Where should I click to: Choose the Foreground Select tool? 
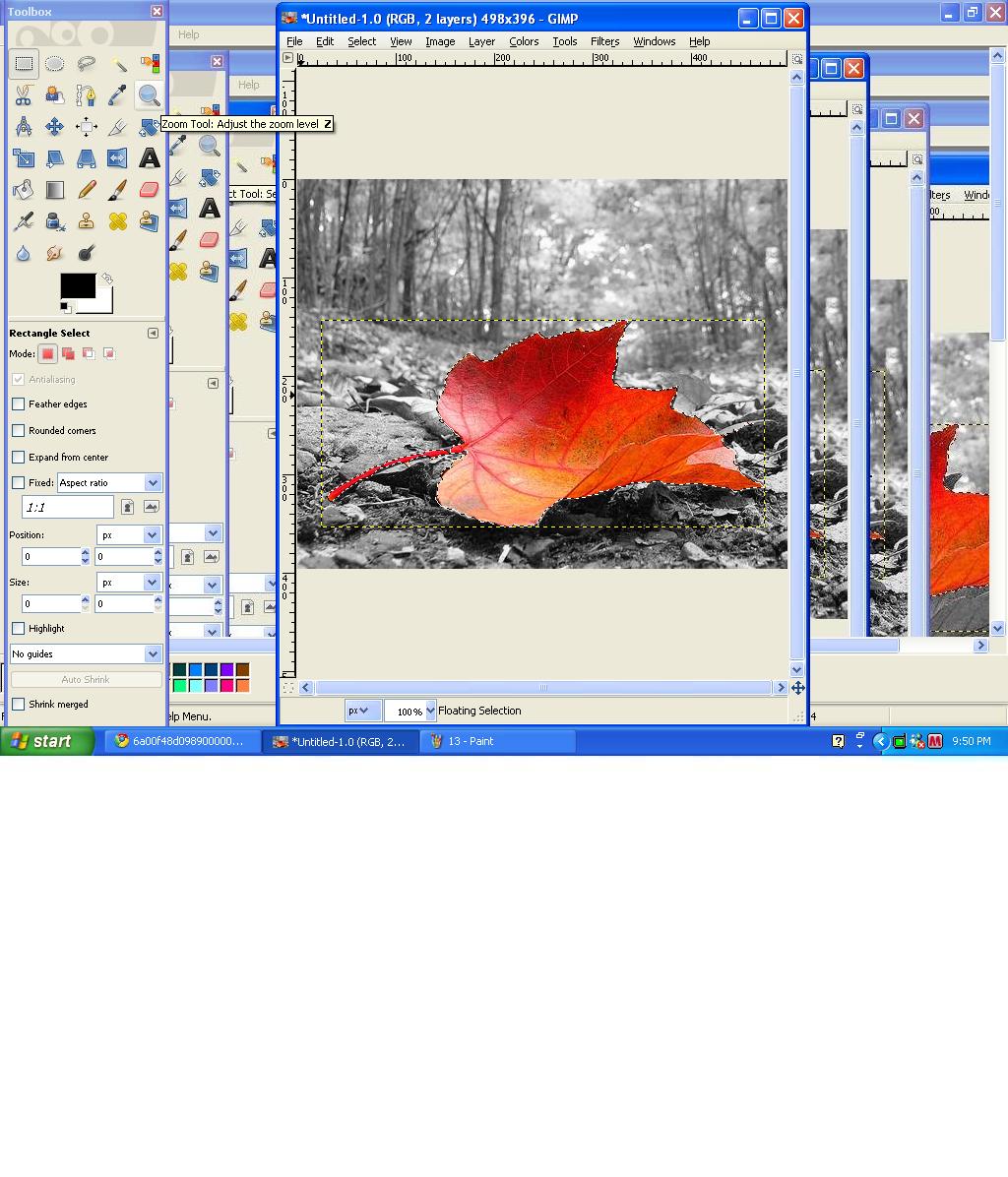click(55, 95)
